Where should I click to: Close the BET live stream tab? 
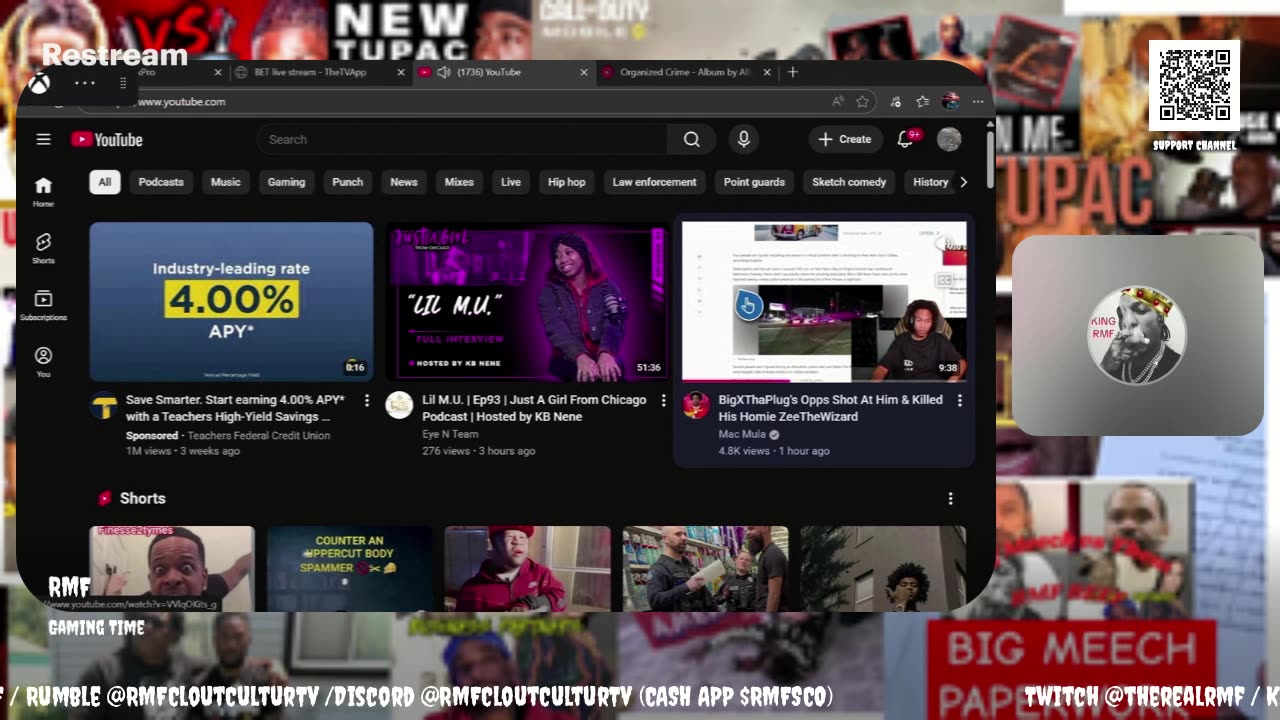tap(401, 72)
